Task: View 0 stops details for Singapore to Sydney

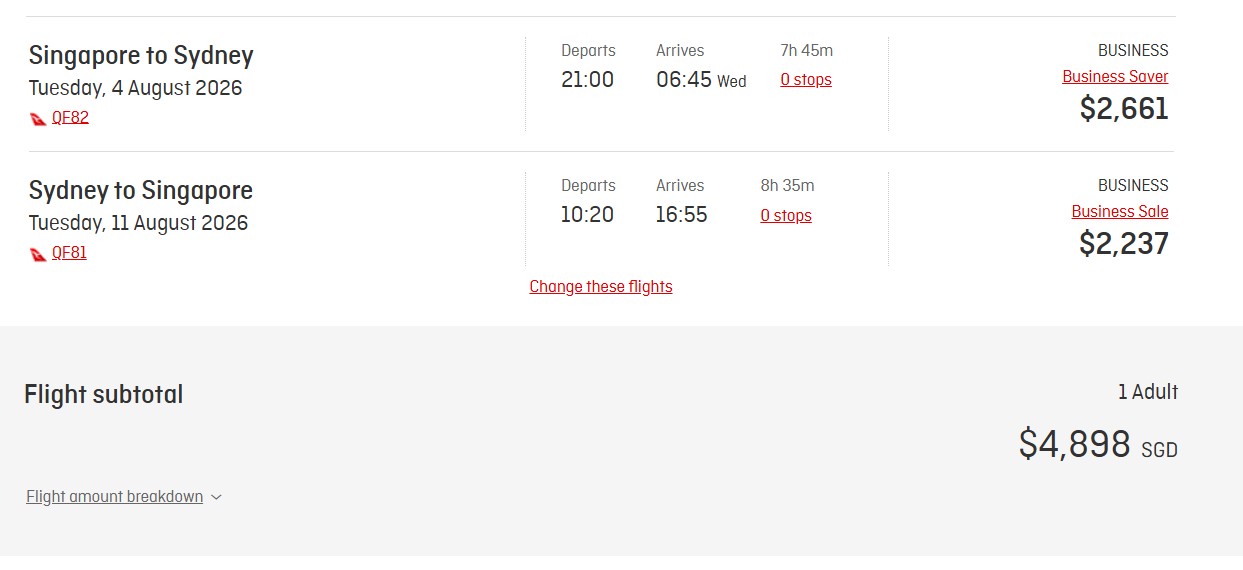Action: pyautogui.click(x=805, y=80)
